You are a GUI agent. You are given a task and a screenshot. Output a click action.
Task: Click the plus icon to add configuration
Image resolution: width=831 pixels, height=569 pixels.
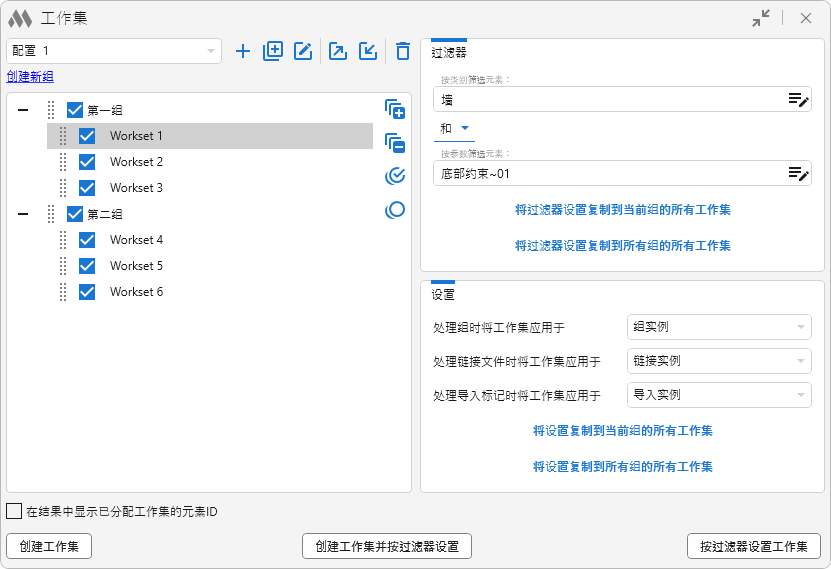coord(243,51)
